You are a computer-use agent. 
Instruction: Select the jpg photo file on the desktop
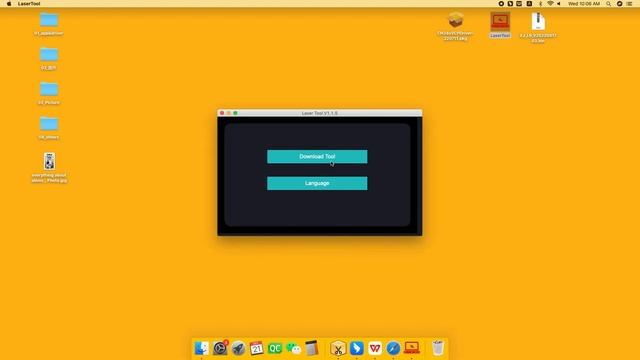49,167
